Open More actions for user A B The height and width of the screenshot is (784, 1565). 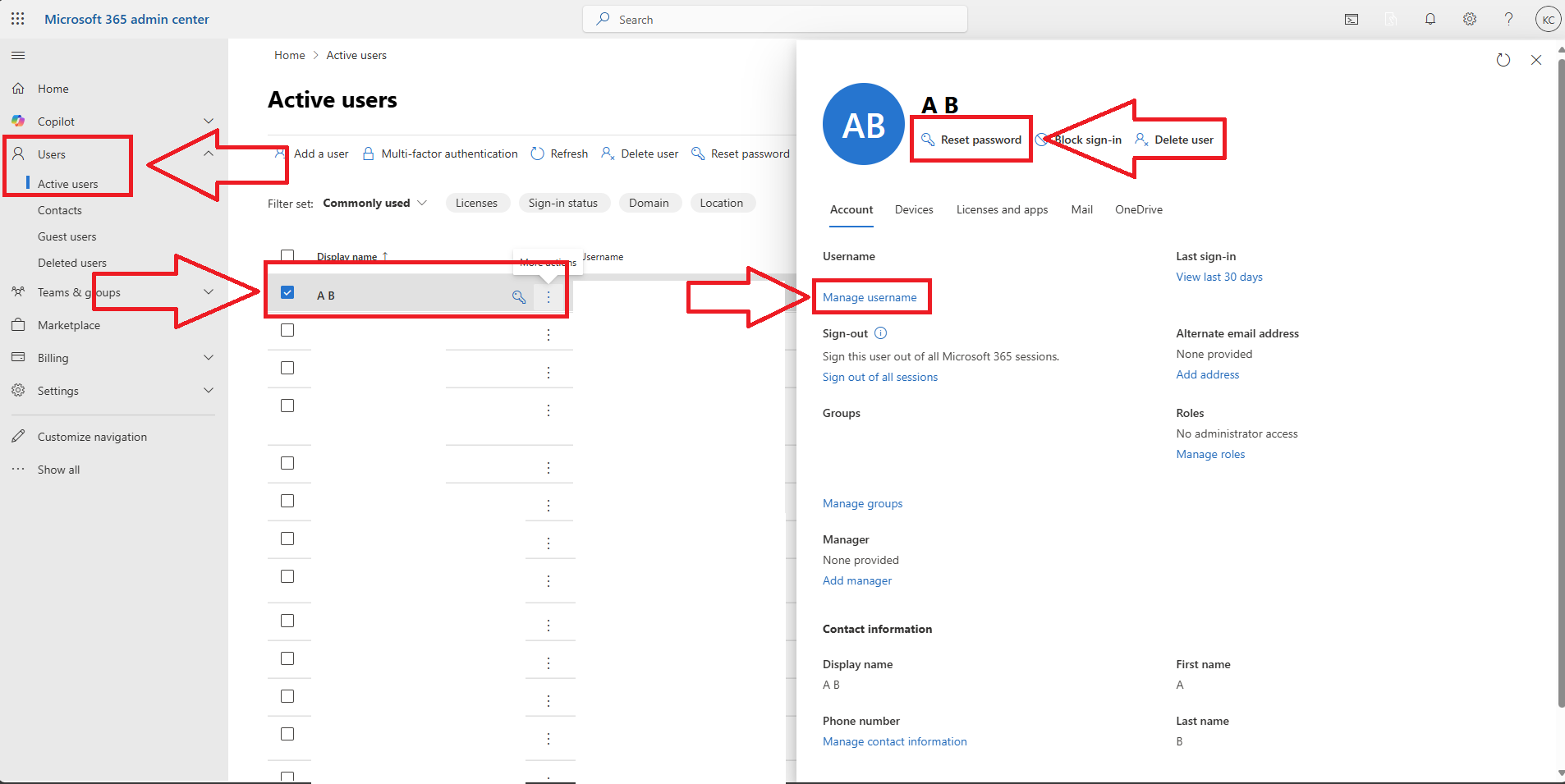548,296
